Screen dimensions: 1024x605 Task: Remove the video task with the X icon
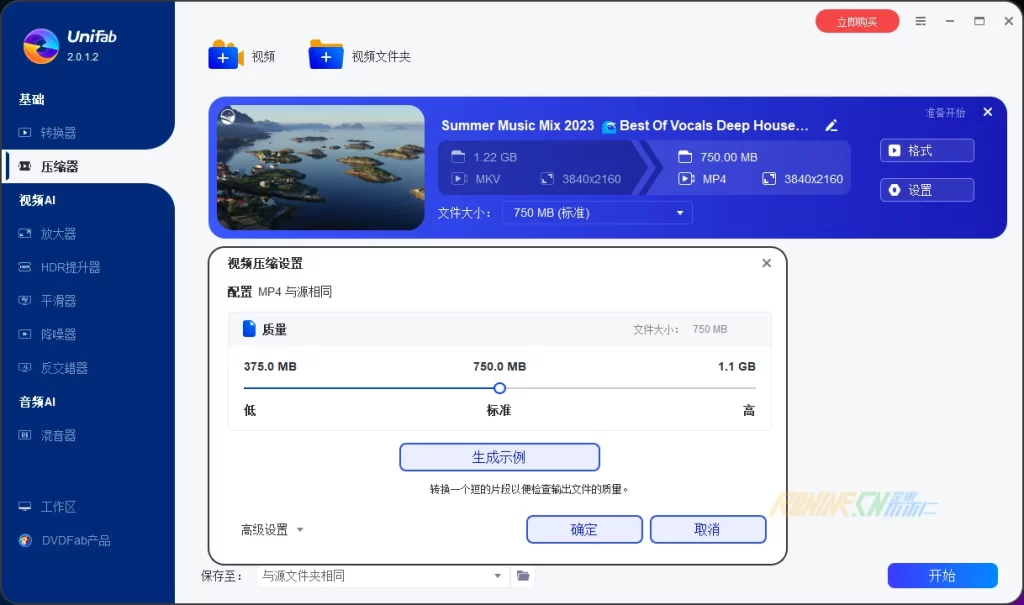(x=988, y=113)
